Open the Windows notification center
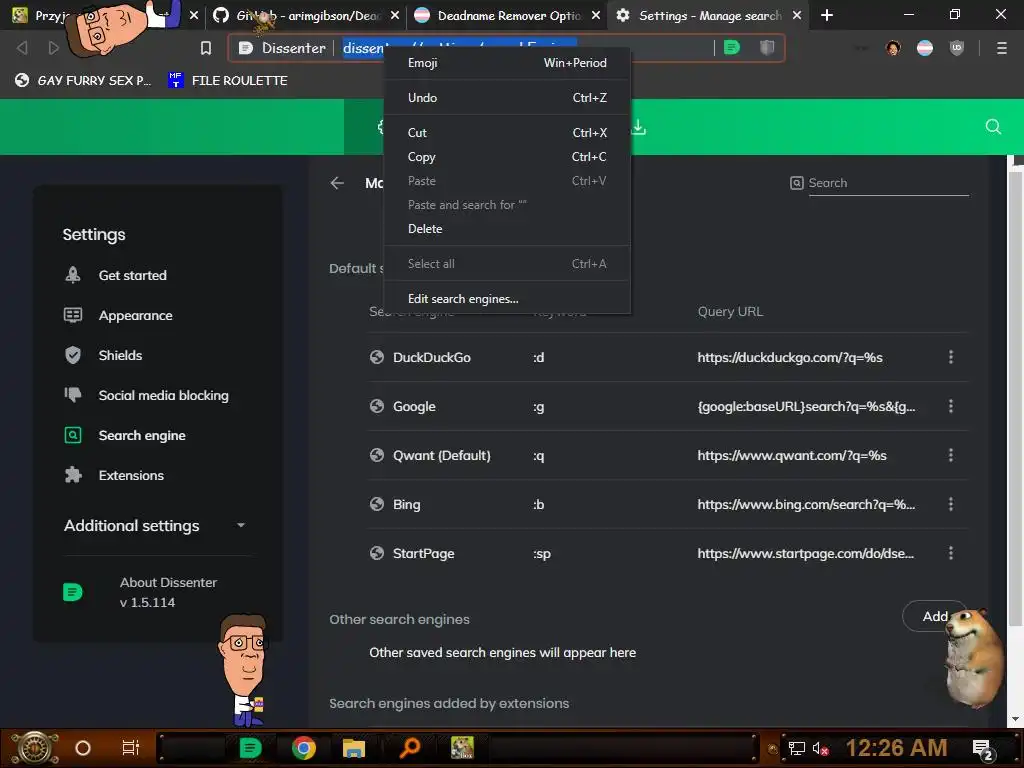The height and width of the screenshot is (768, 1024). [983, 748]
